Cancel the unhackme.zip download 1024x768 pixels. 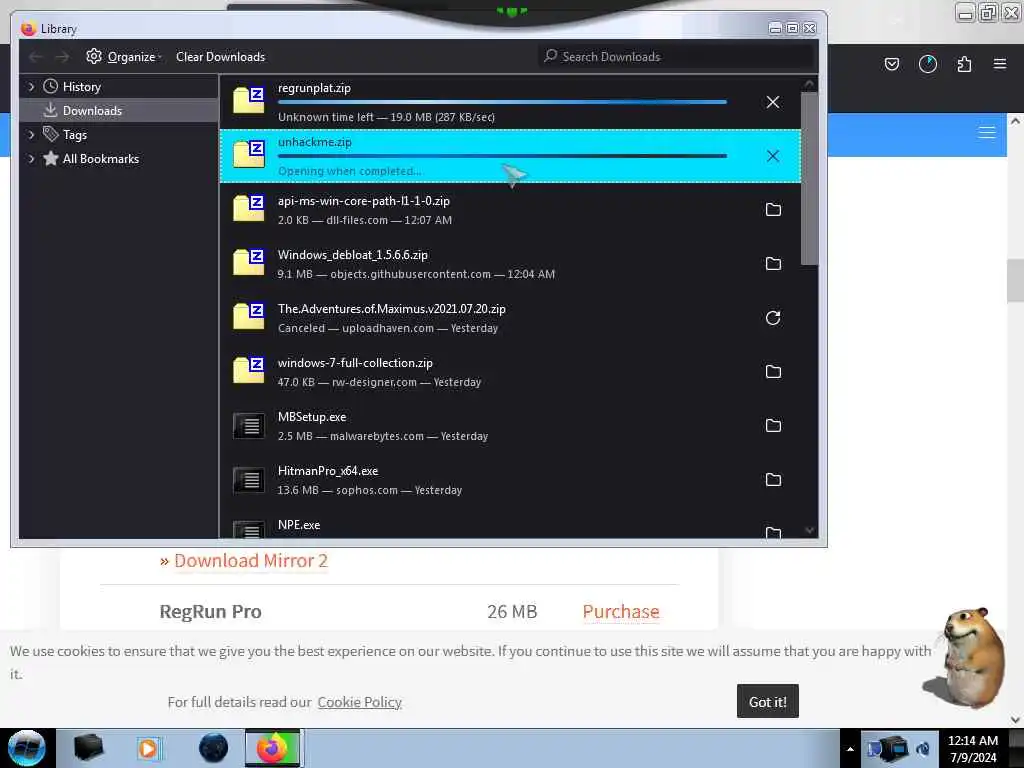[x=773, y=156]
